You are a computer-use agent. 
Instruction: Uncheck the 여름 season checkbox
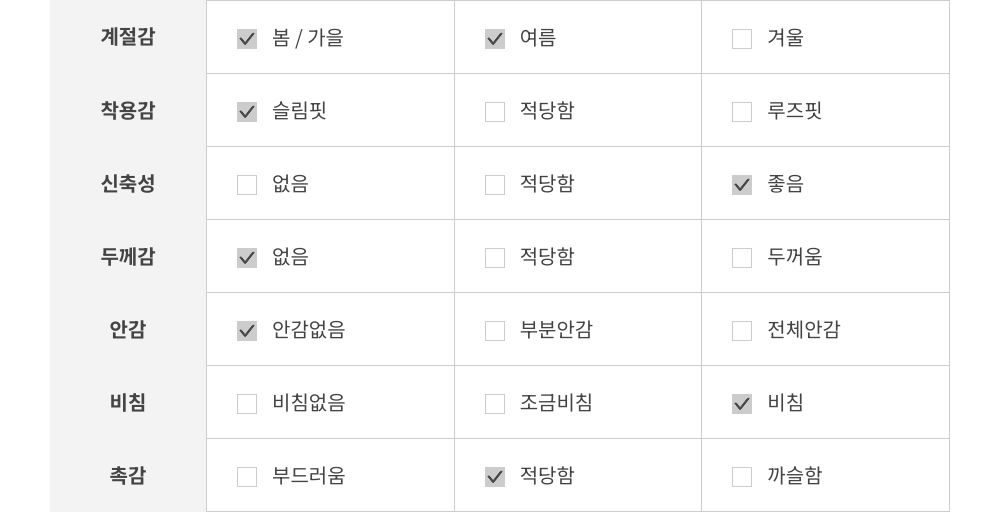pyautogui.click(x=495, y=39)
